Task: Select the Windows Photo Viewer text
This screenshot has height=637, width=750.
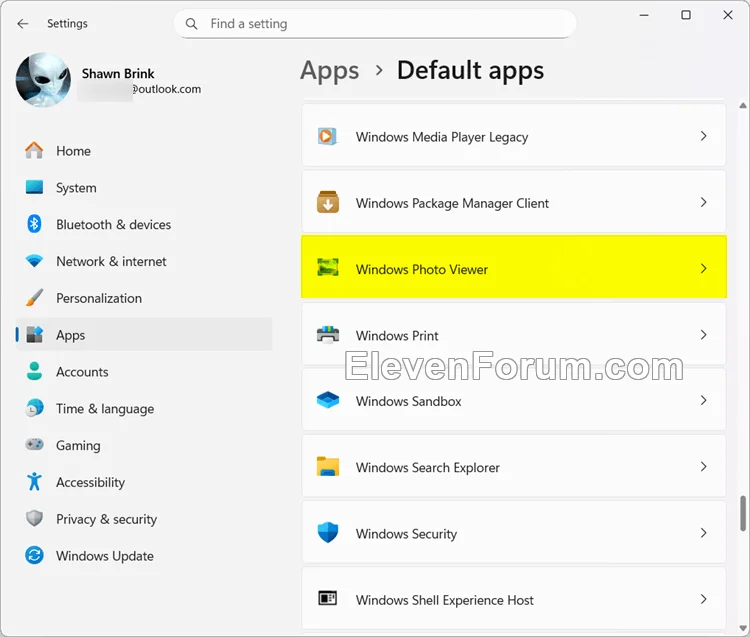Action: click(x=421, y=269)
